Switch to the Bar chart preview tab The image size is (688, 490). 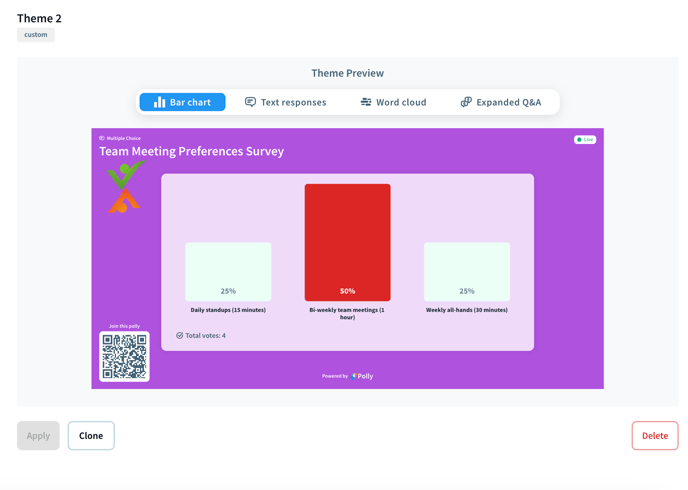(x=182, y=102)
